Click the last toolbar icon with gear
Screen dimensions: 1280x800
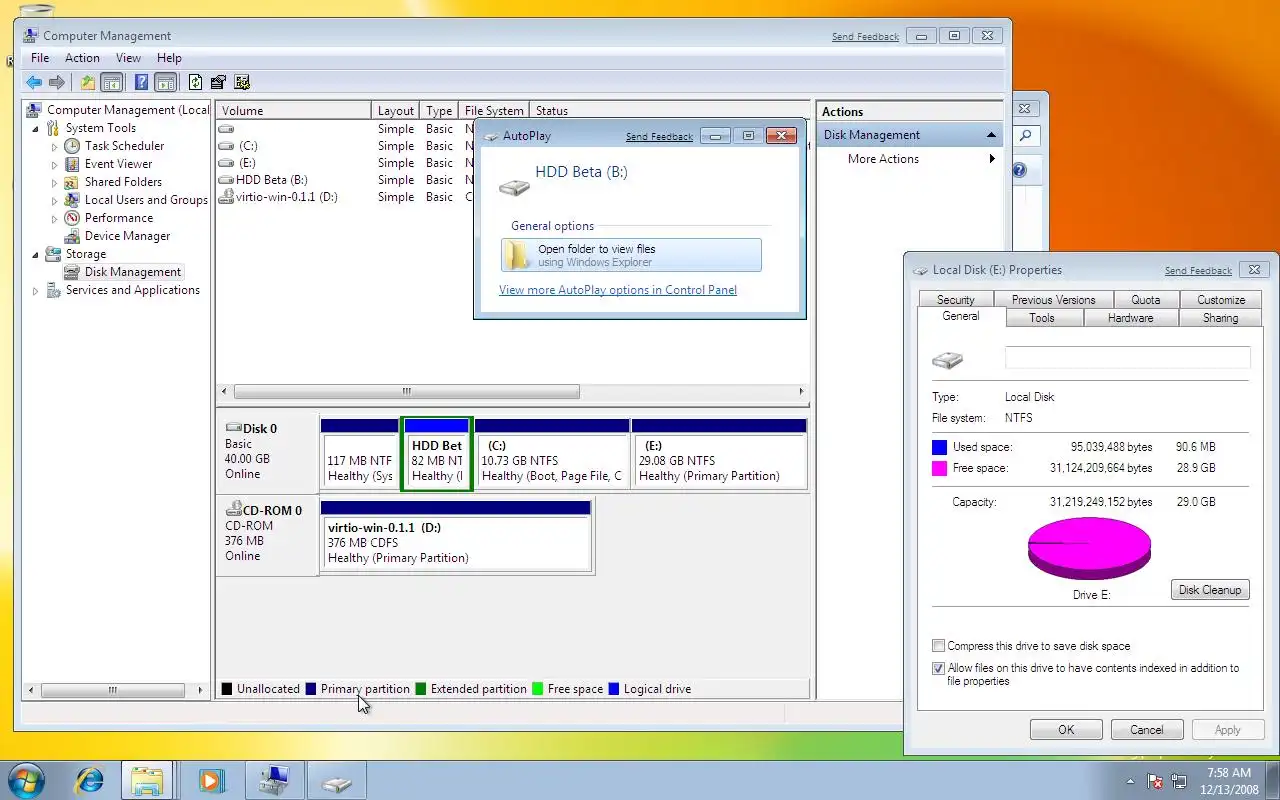[x=241, y=83]
